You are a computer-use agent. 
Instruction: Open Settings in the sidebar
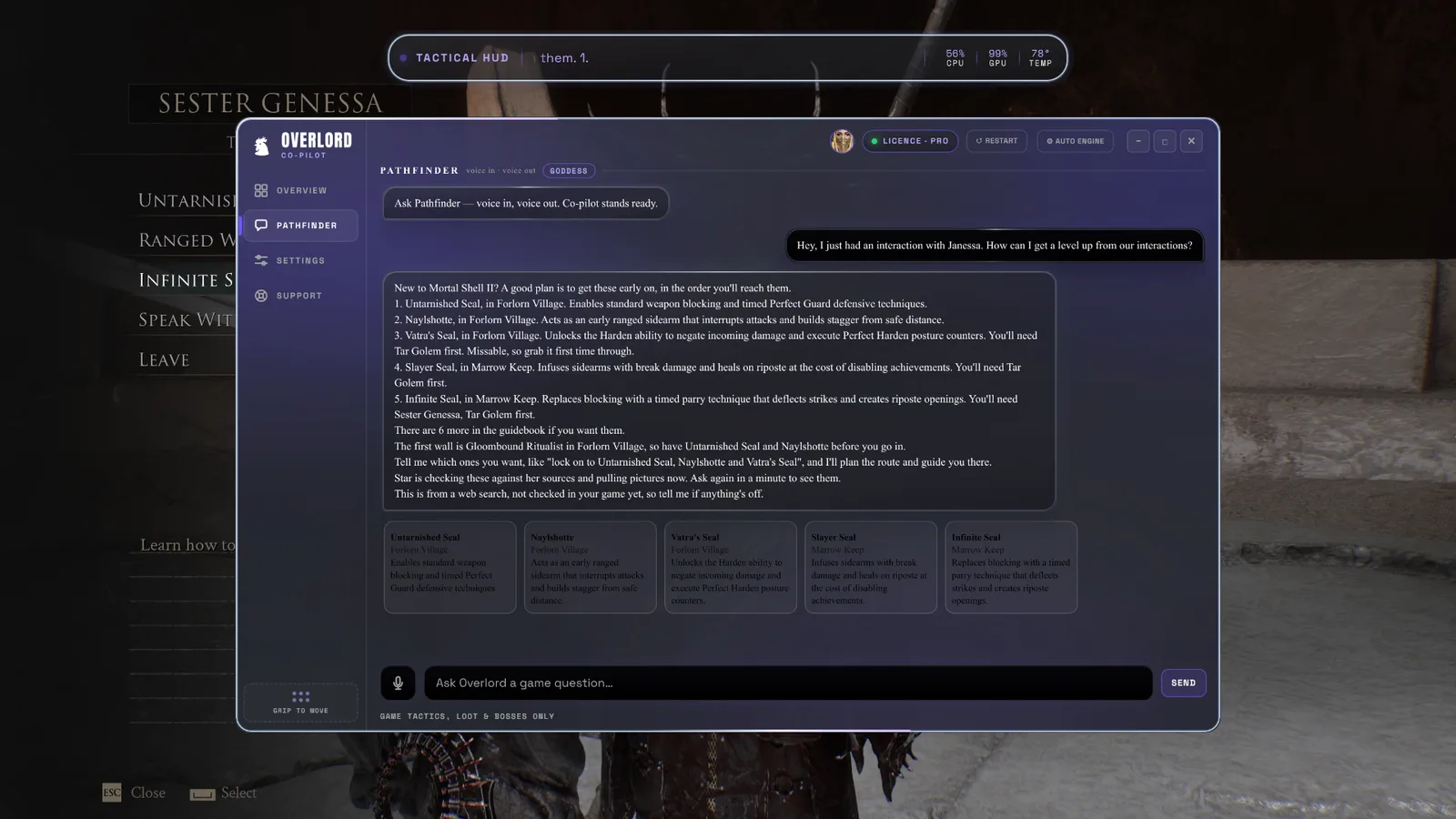click(300, 260)
